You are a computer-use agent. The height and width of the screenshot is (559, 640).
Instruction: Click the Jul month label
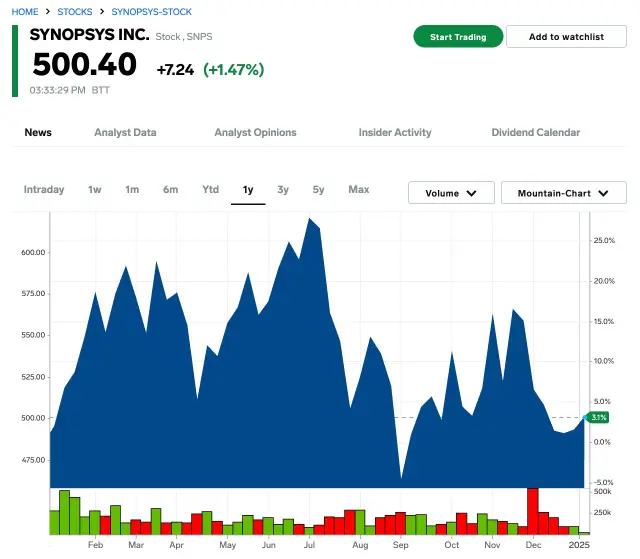(309, 545)
